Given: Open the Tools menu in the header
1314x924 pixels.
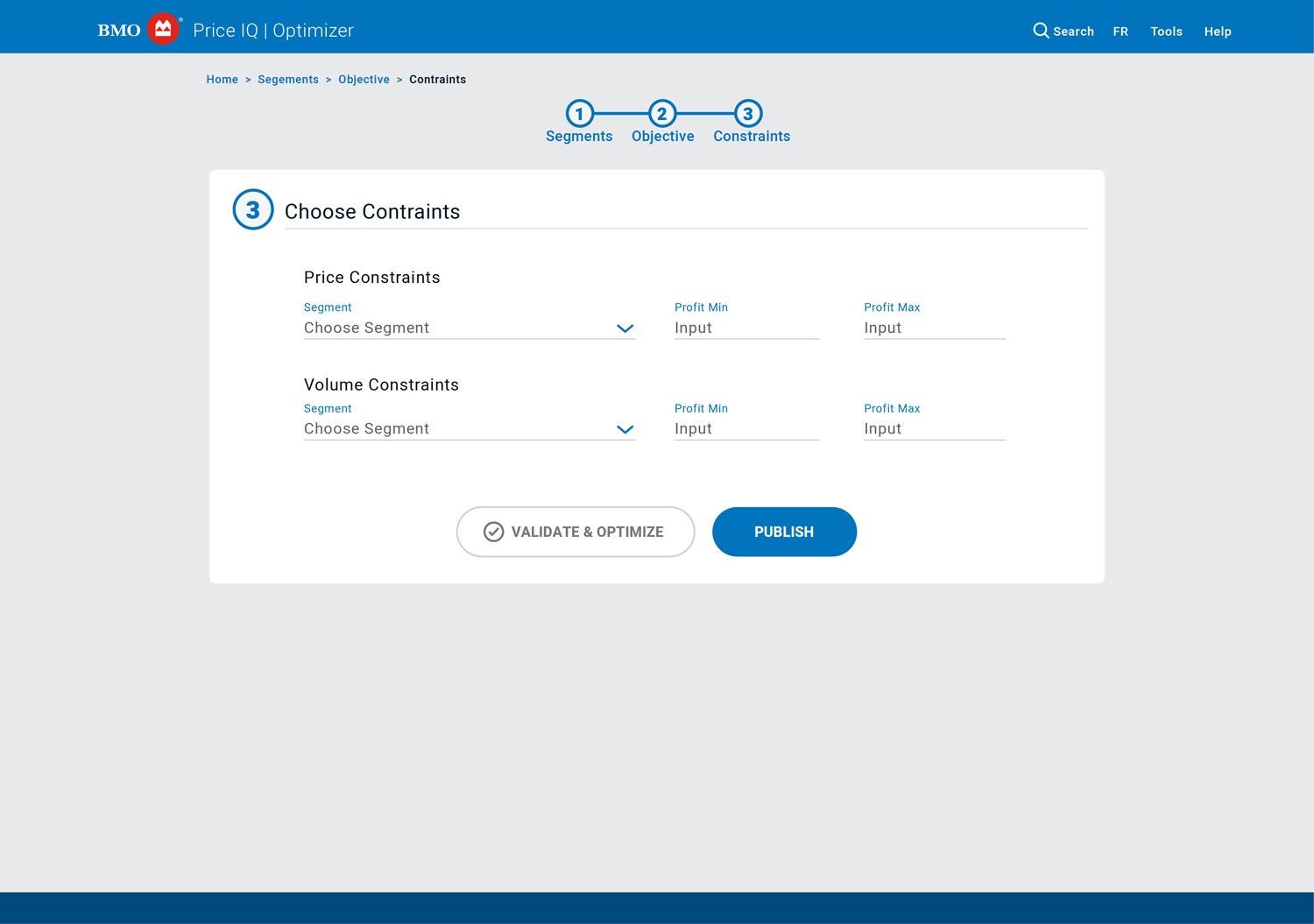Looking at the screenshot, I should (1166, 31).
